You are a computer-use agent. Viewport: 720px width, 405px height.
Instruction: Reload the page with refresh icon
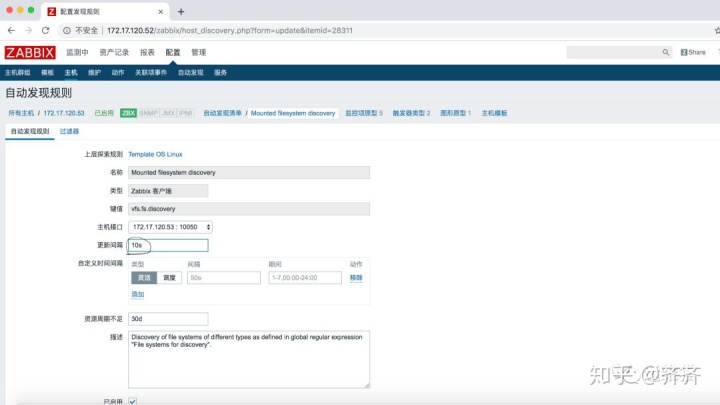pos(45,30)
